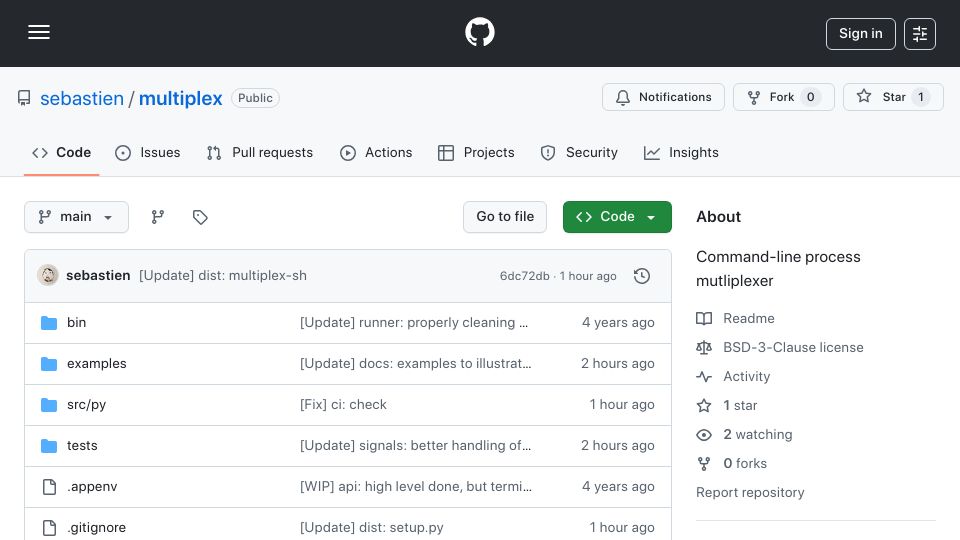Click '4 years ago' in bin row
960x540 pixels.
click(618, 323)
